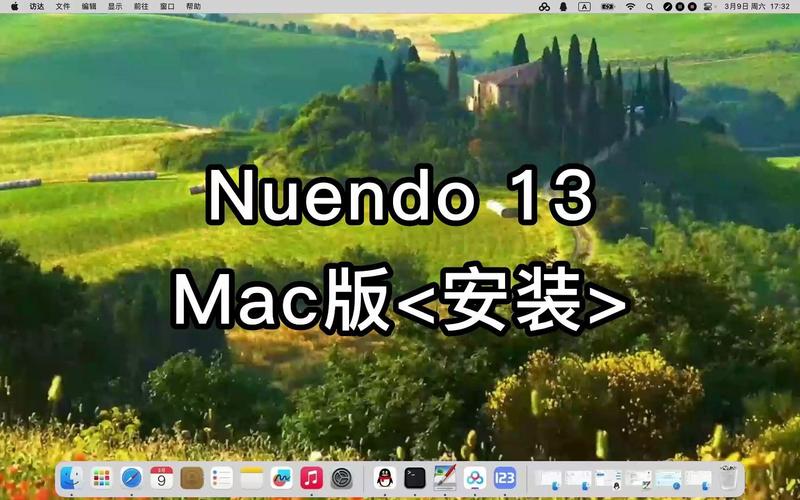800x500 pixels.
Task: Open the 帮助 menu
Action: coord(193,7)
